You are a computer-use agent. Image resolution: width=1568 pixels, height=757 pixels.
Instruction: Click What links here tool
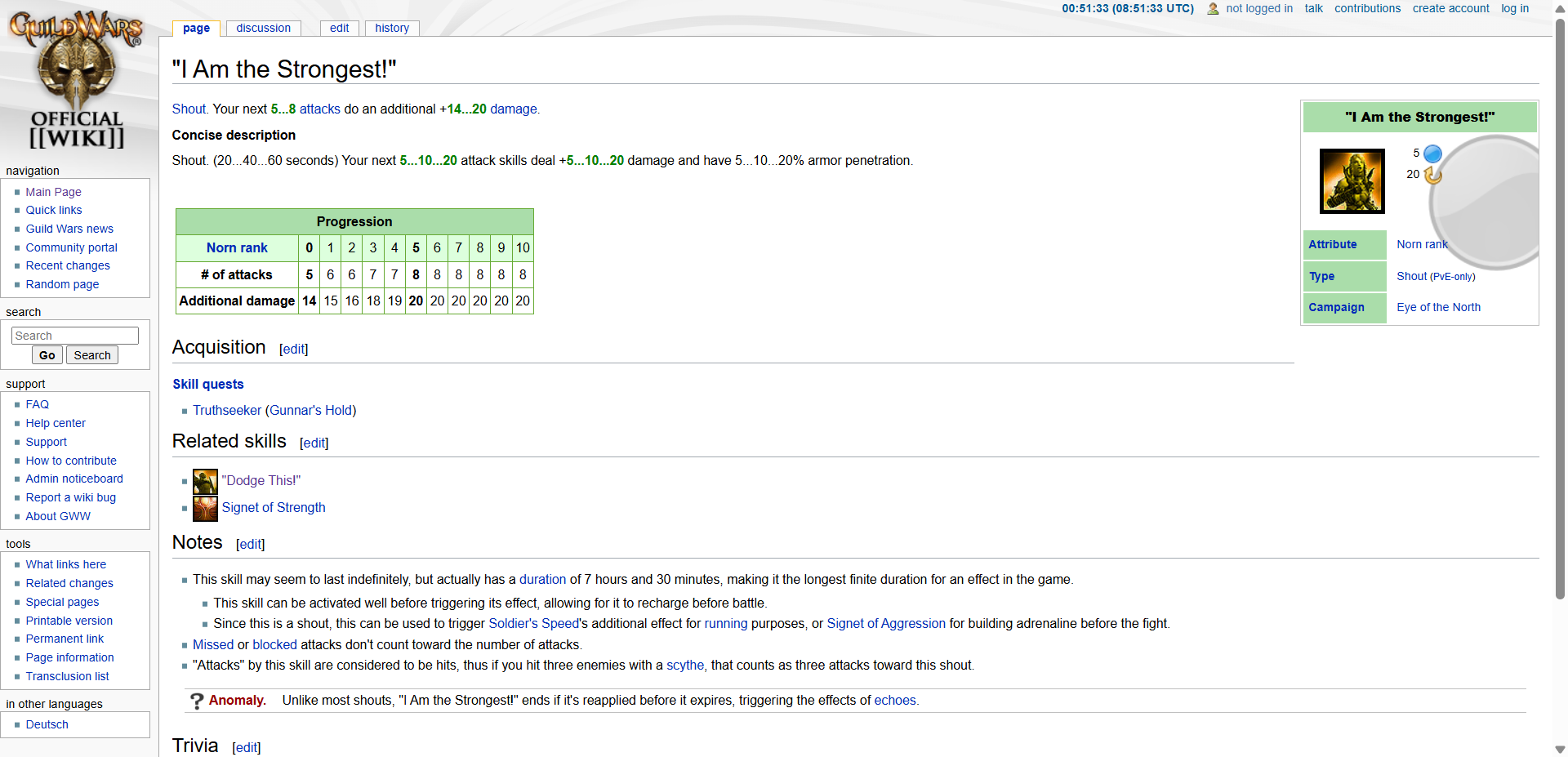65,564
